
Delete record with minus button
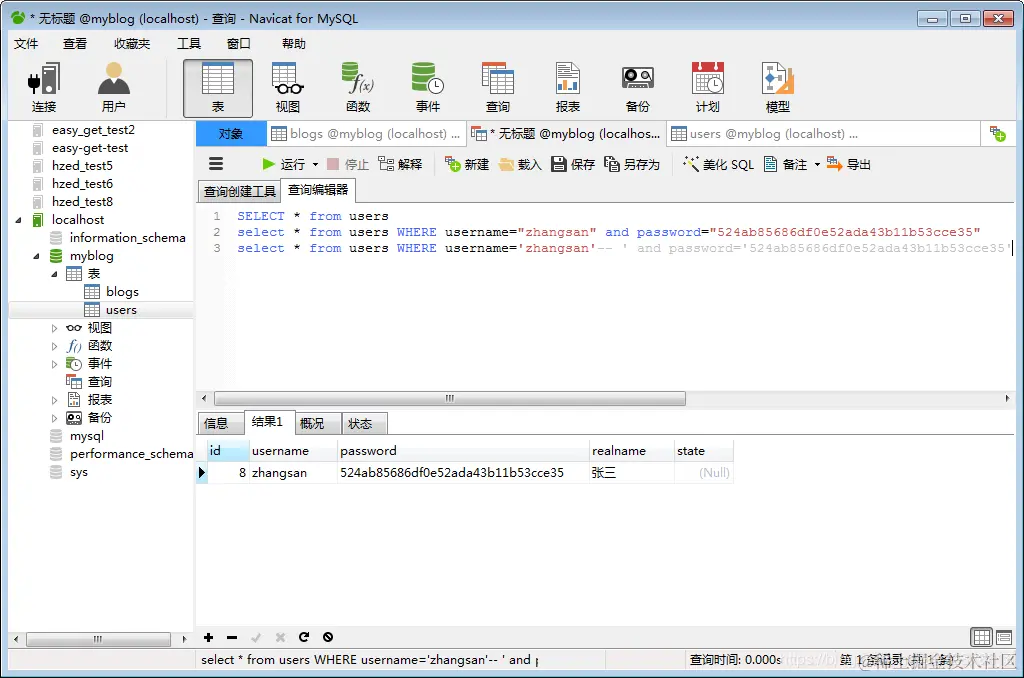(x=232, y=637)
